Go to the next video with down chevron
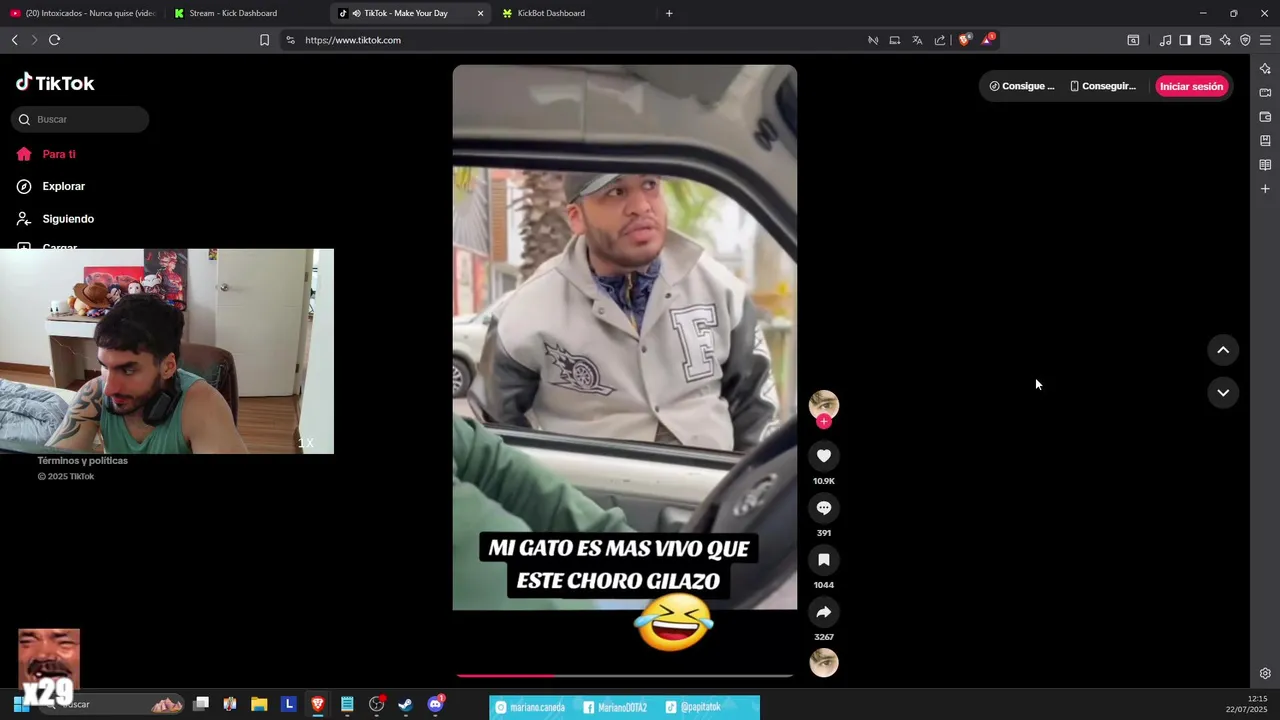Viewport: 1280px width, 720px height. click(1223, 393)
